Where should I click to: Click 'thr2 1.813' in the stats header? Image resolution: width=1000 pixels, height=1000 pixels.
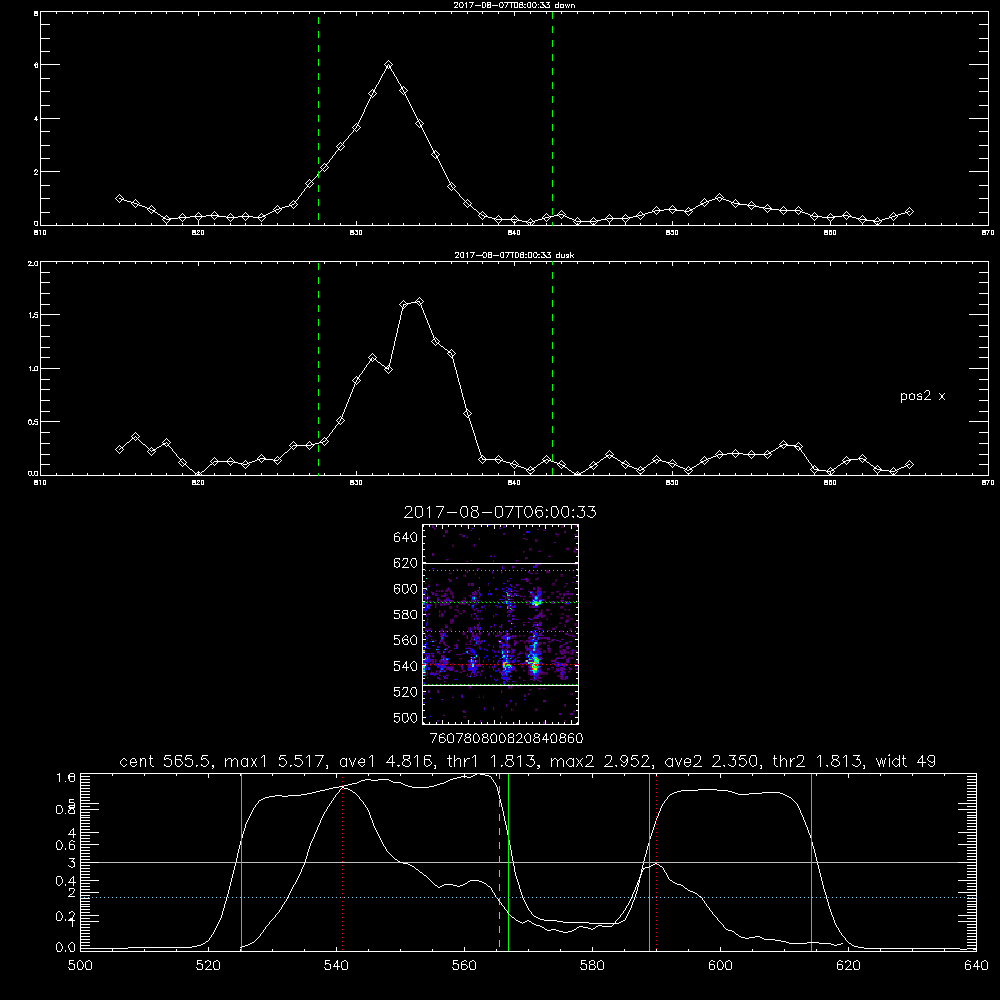pos(820,761)
